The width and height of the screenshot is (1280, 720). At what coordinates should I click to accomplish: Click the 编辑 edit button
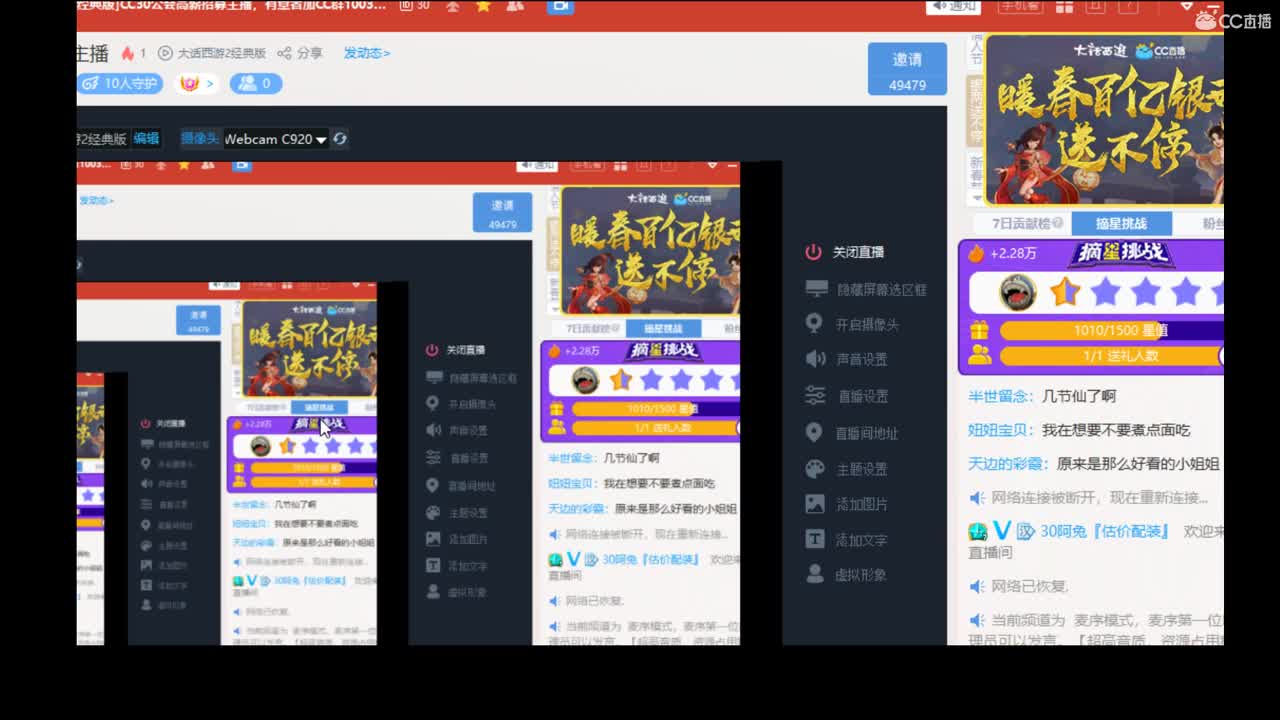[146, 139]
